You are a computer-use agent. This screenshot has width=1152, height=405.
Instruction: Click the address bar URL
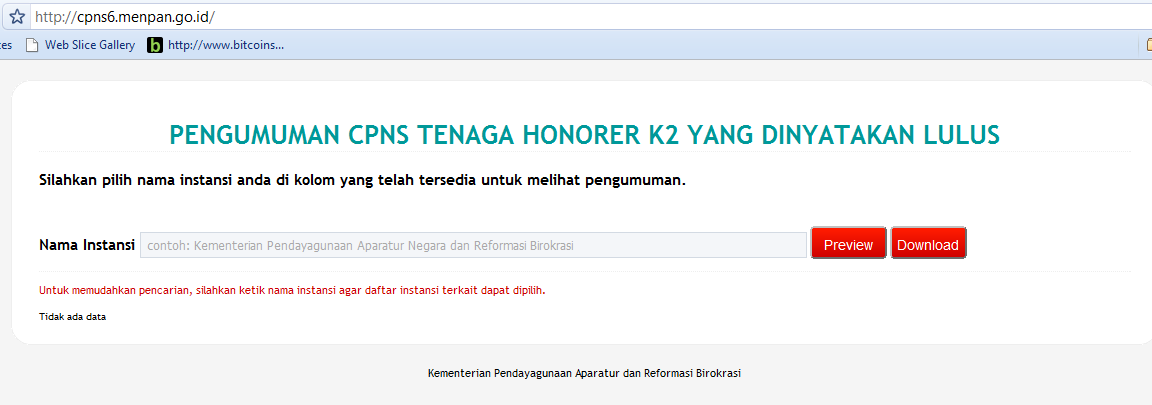click(x=125, y=16)
